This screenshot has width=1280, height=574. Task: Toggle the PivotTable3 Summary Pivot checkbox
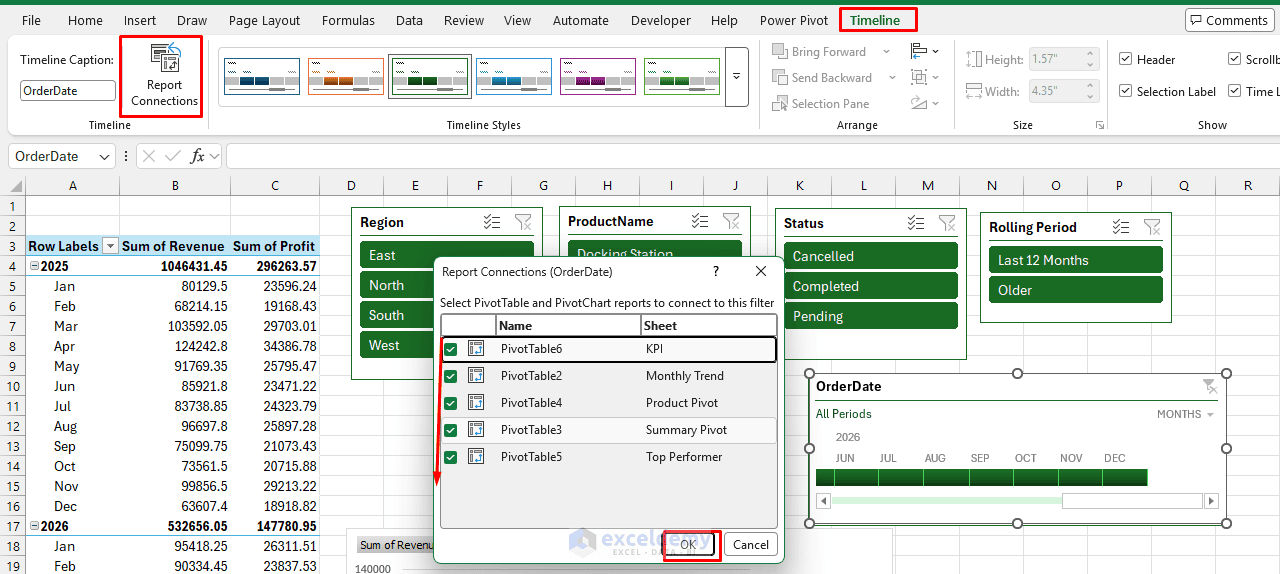[451, 430]
